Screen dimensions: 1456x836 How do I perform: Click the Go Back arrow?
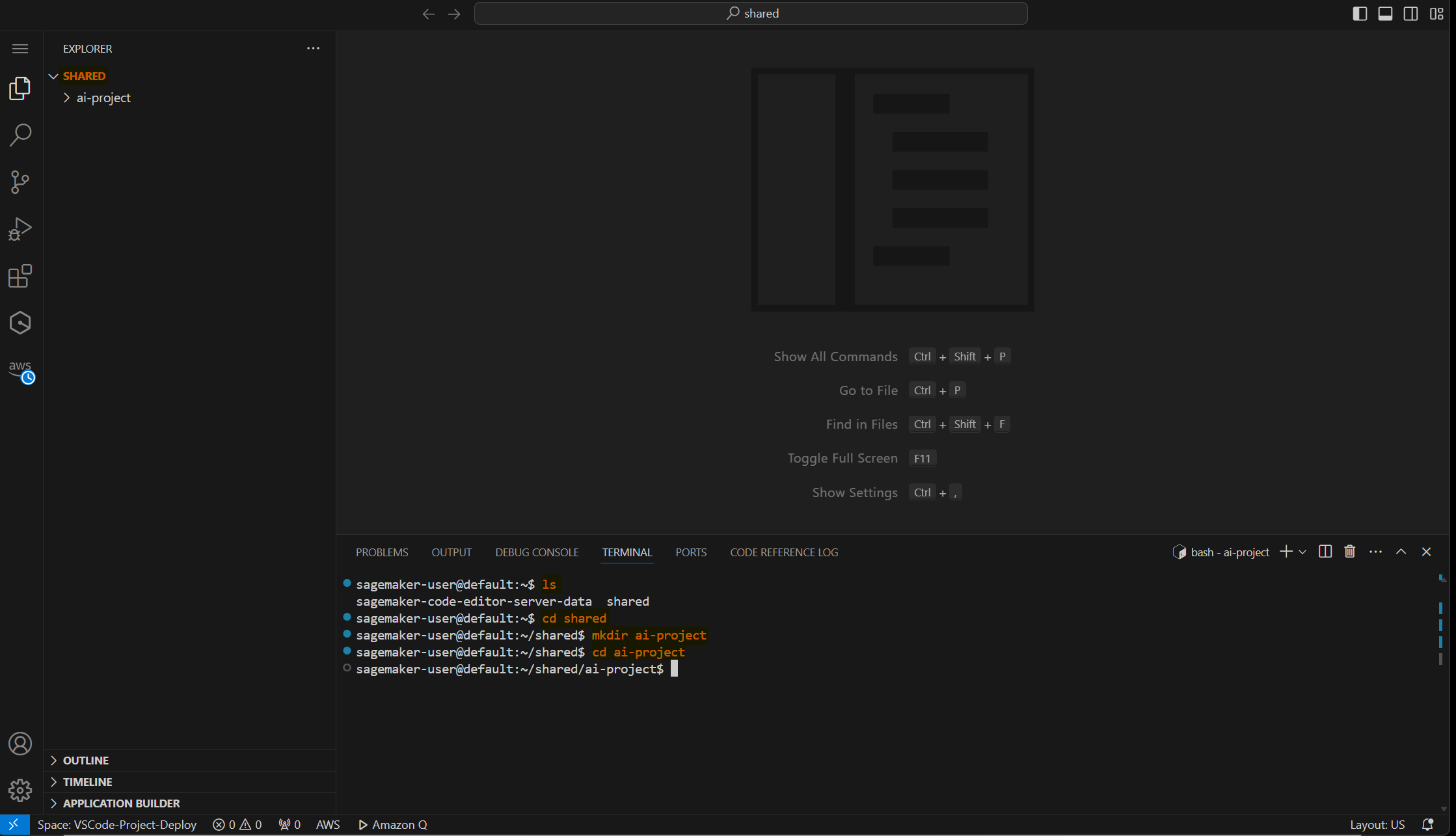pos(428,14)
